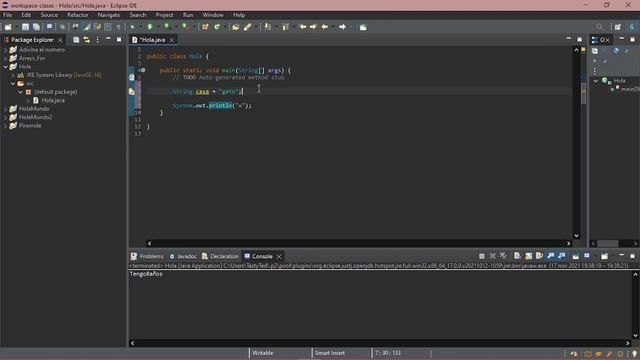Viewport: 640px width, 360px height.
Task: Click the quick fix marker beside String line
Action: tap(132, 91)
